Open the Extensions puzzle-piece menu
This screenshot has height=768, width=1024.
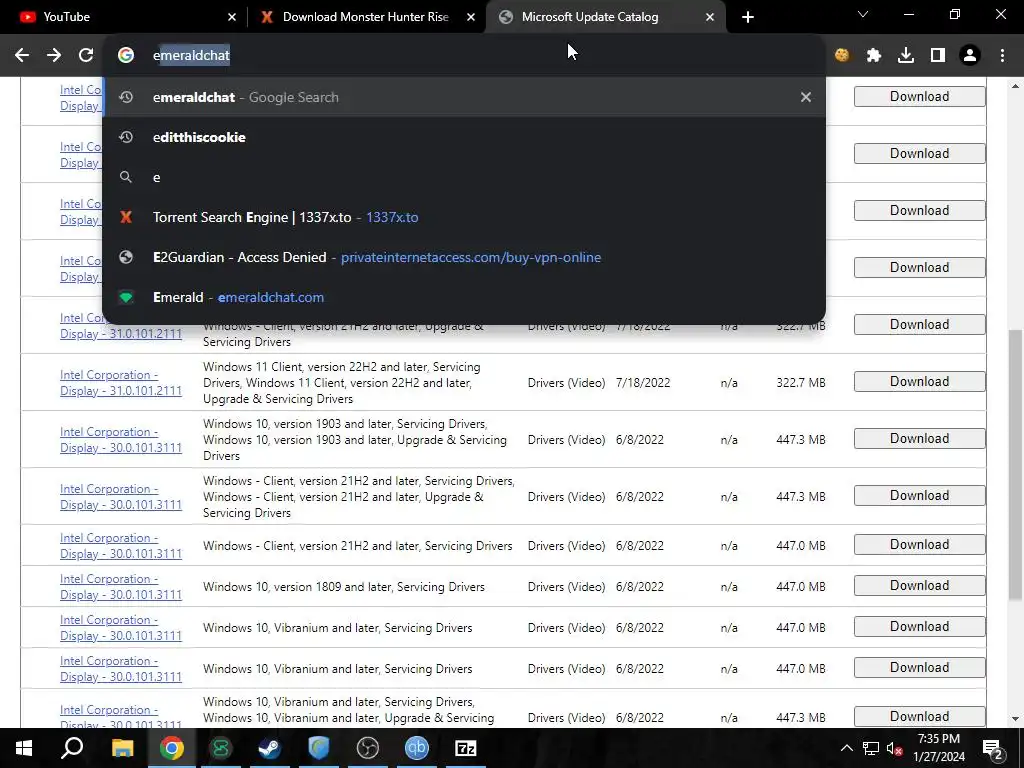pos(874,56)
